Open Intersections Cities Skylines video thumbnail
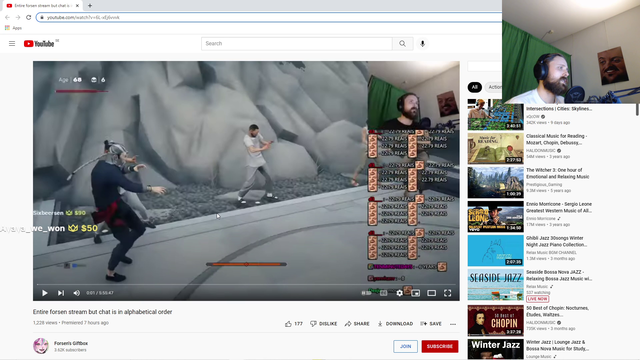 496,114
